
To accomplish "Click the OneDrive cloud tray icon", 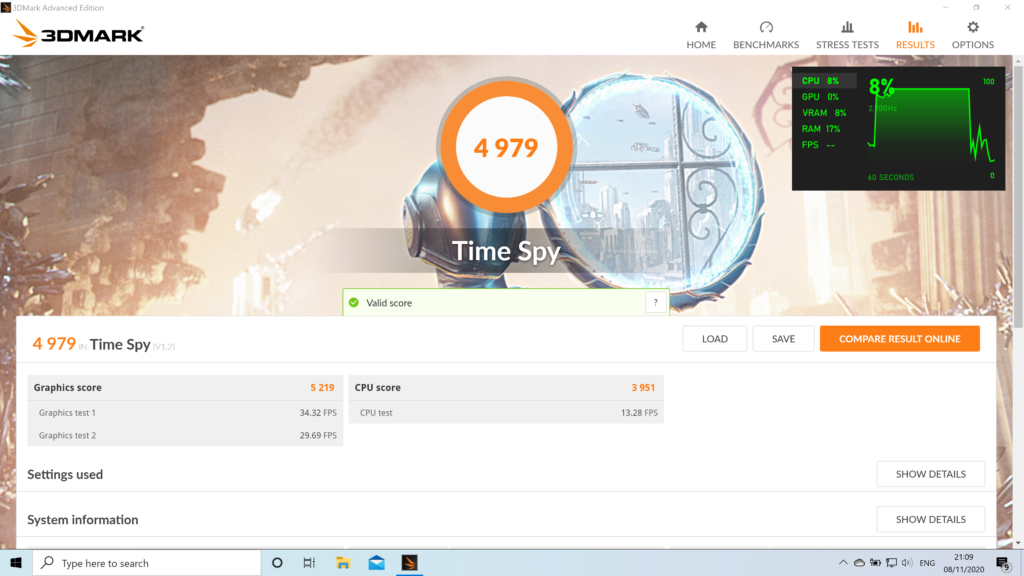I will pyautogui.click(x=859, y=562).
